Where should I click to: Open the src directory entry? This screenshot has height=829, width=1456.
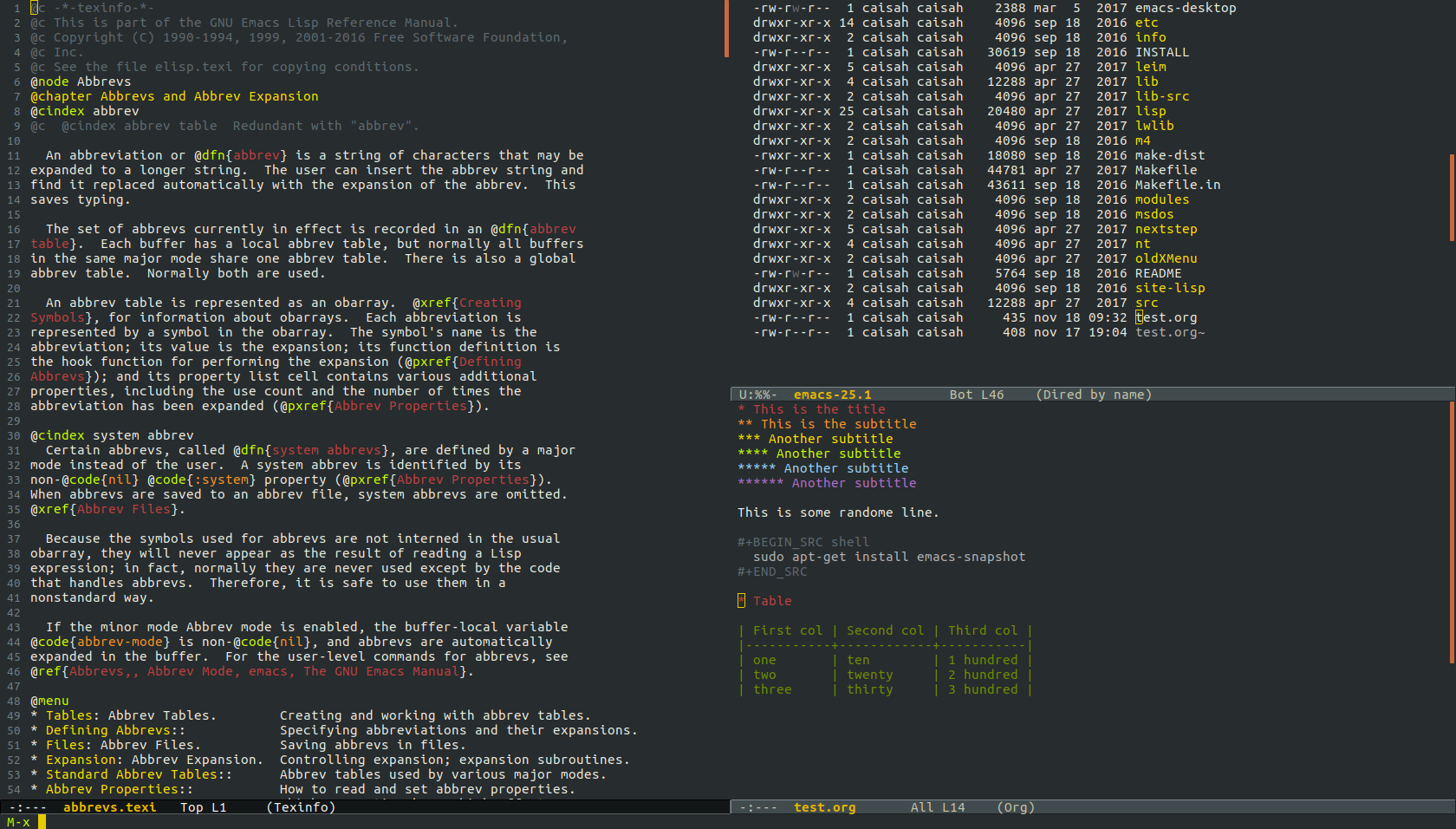coord(1147,303)
